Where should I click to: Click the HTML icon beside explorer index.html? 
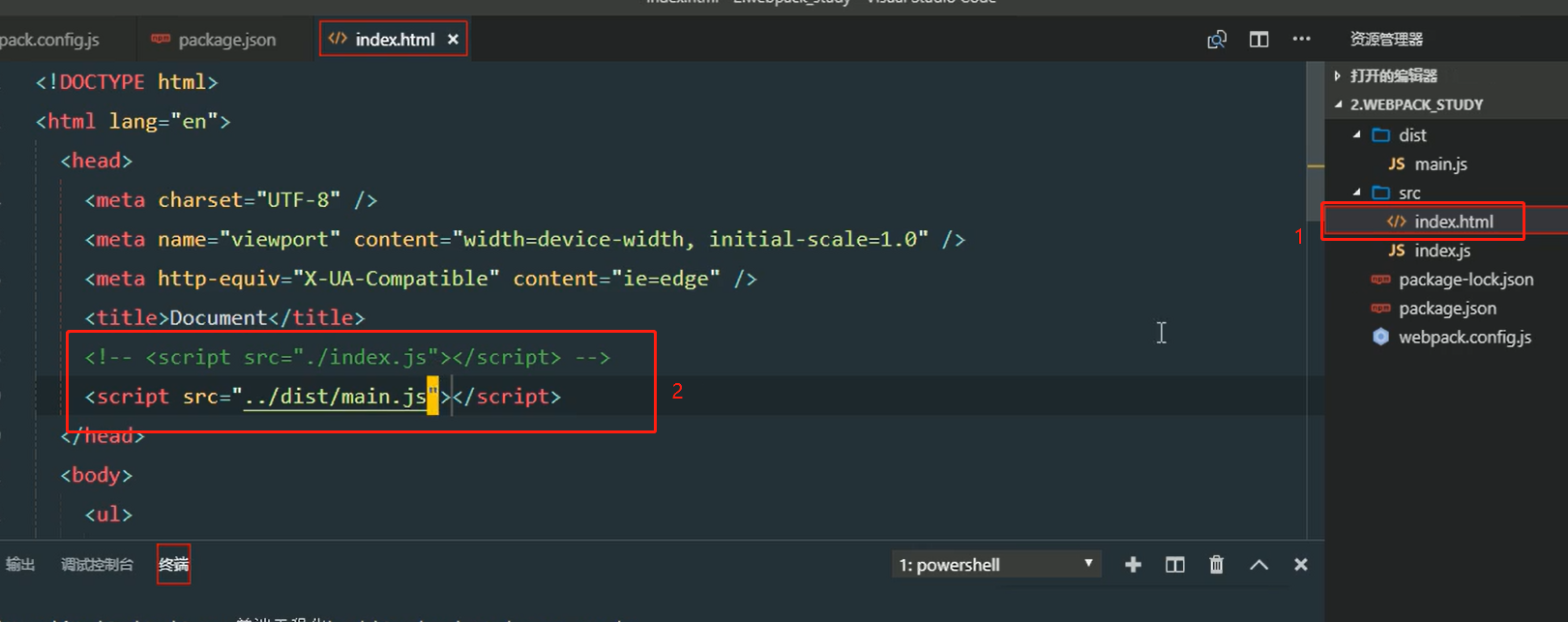coord(1396,222)
